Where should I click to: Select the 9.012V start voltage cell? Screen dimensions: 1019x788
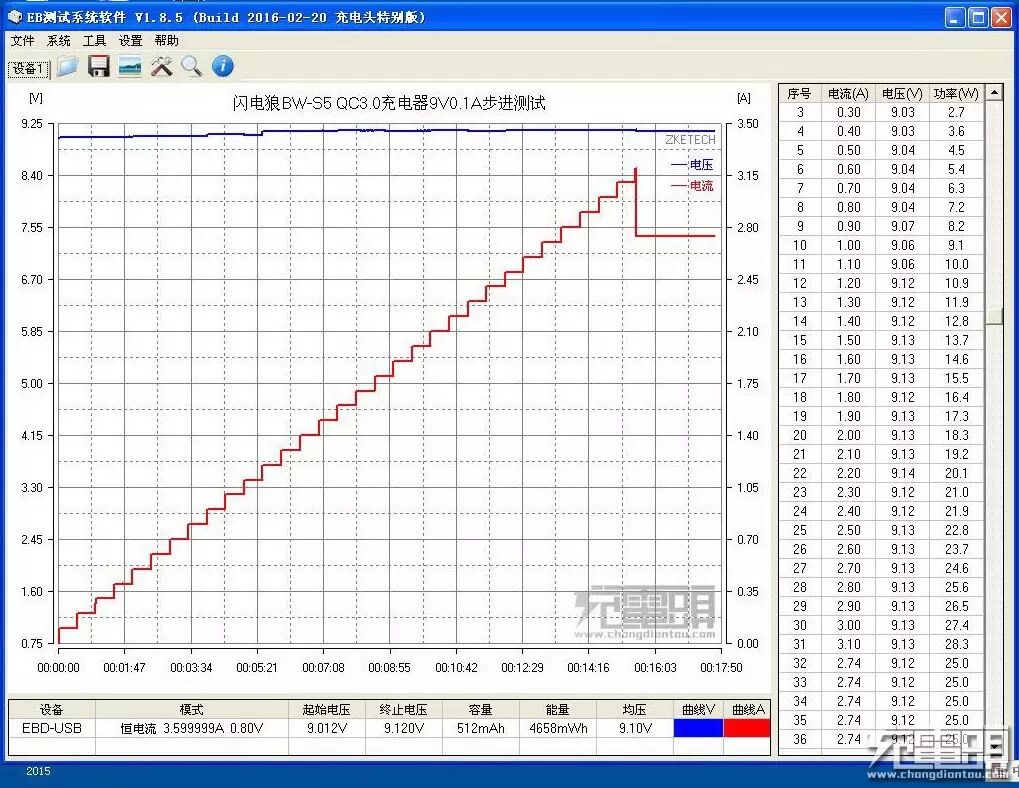[x=326, y=728]
